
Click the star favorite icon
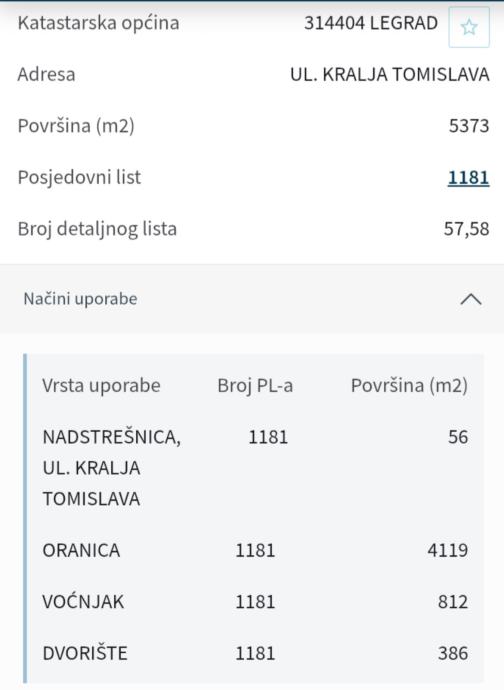click(469, 27)
